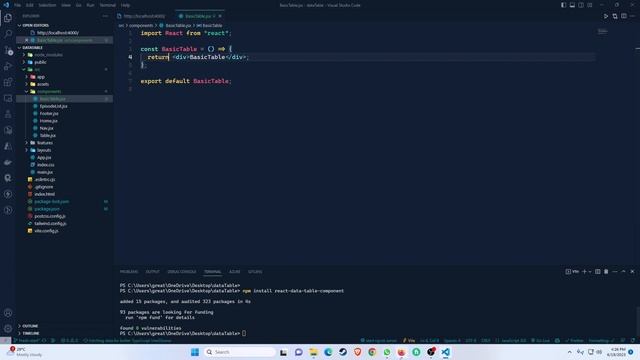Open editor More Actions ellipsis
640x360 pixels.
[x=632, y=16]
